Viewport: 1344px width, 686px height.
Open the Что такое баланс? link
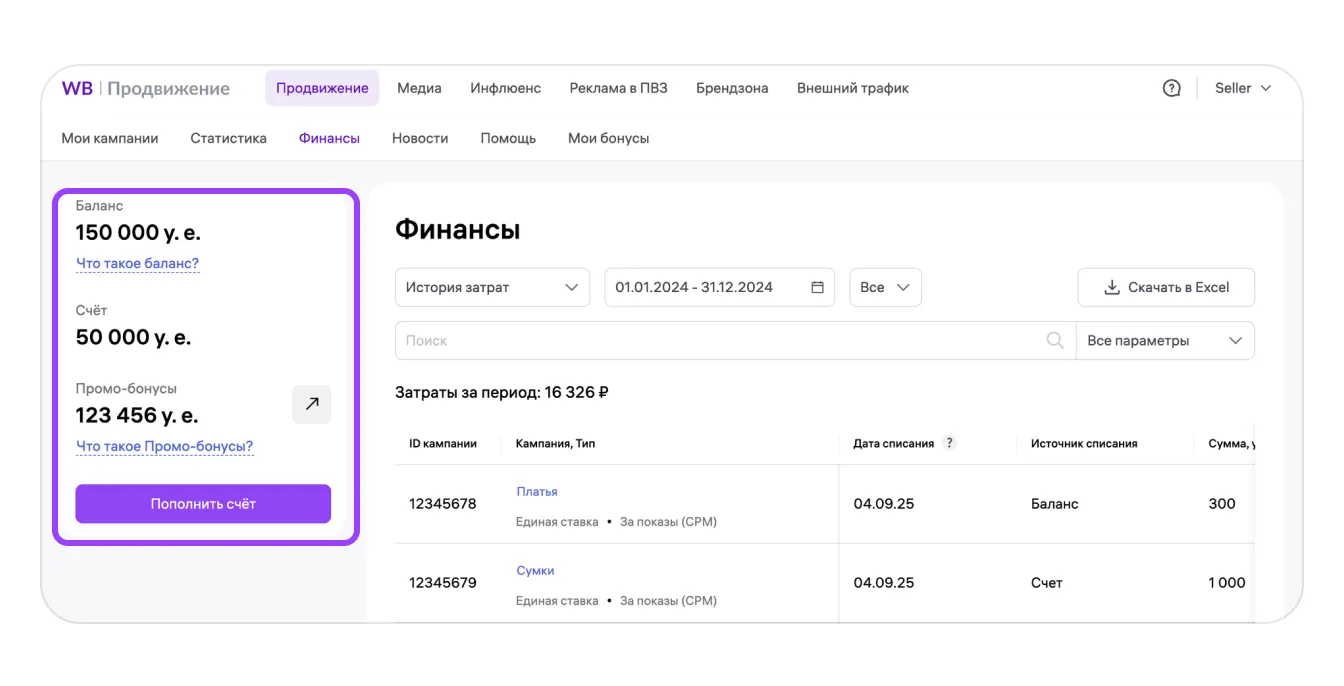pyautogui.click(x=137, y=264)
